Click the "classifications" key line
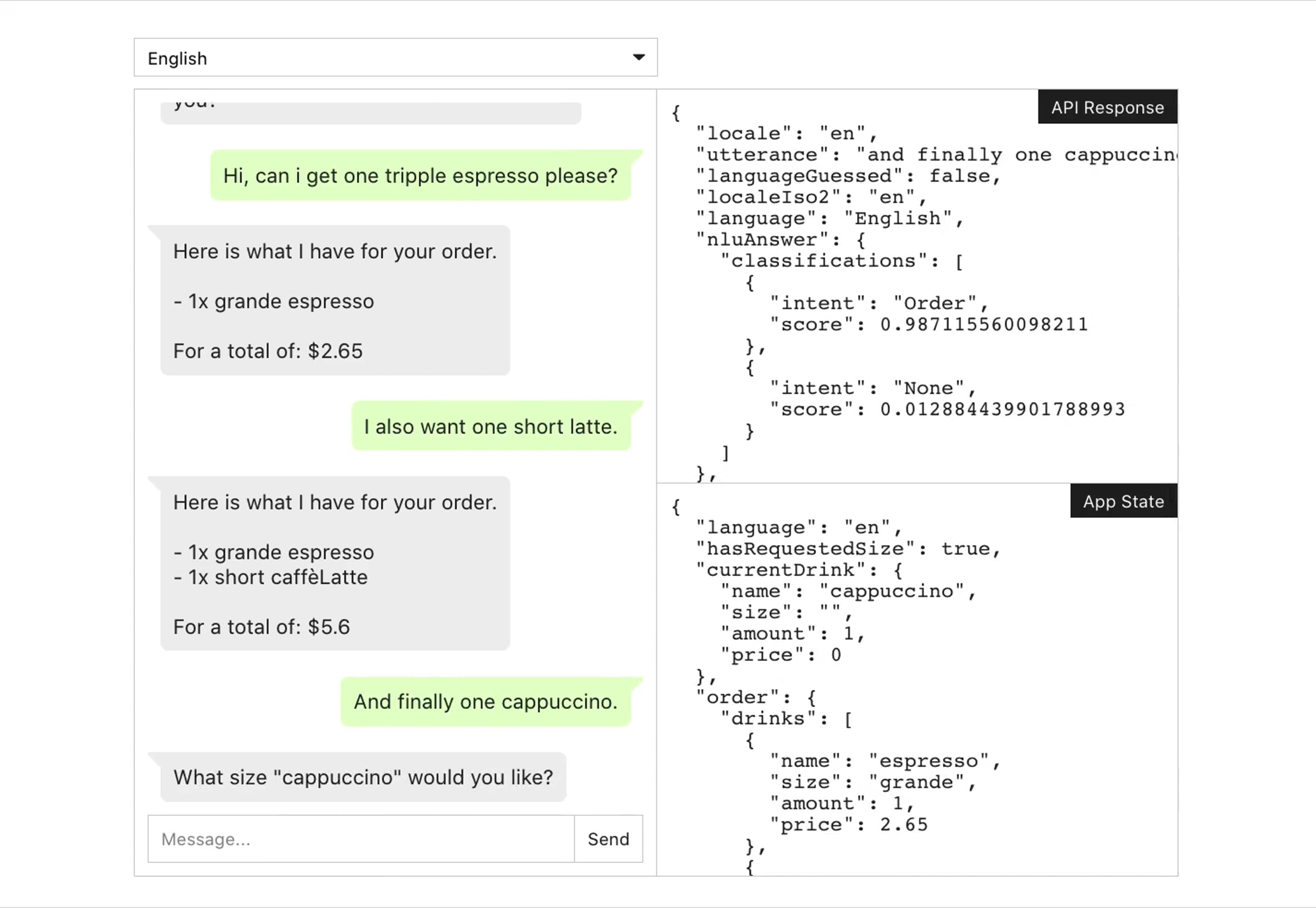This screenshot has height=908, width=1316. pyautogui.click(x=842, y=261)
